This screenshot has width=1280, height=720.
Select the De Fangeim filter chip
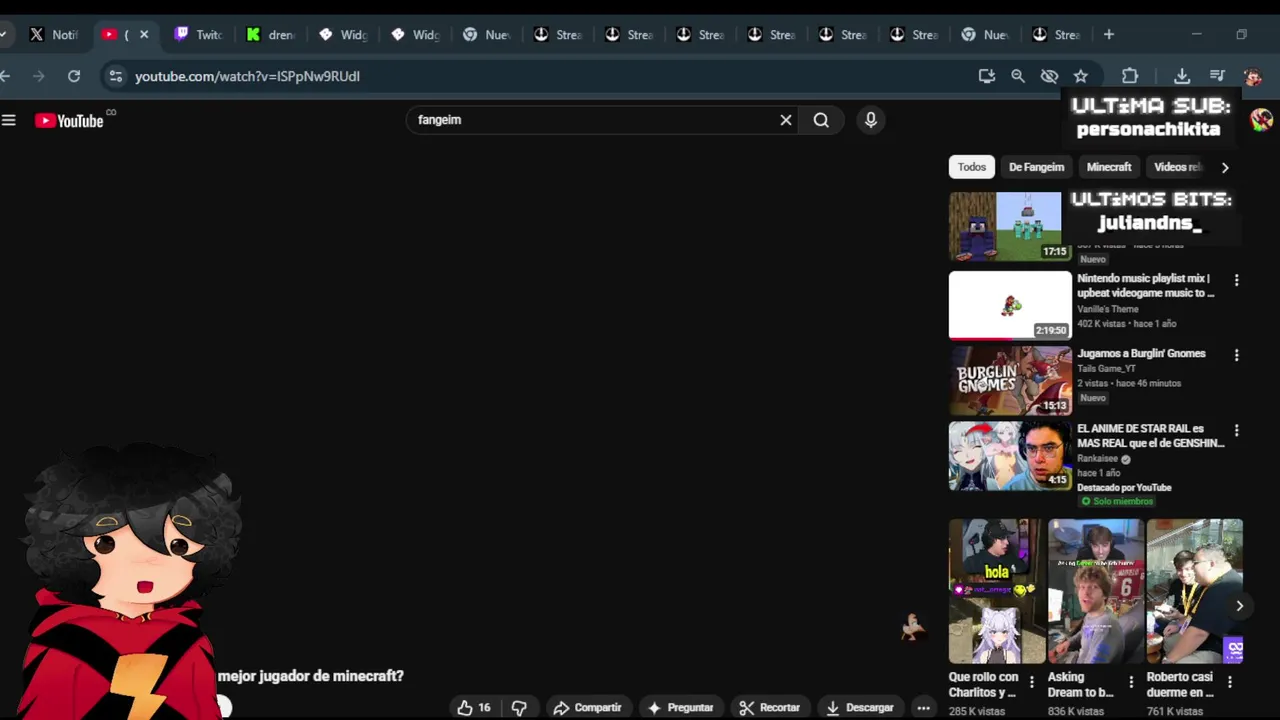pyautogui.click(x=1036, y=167)
